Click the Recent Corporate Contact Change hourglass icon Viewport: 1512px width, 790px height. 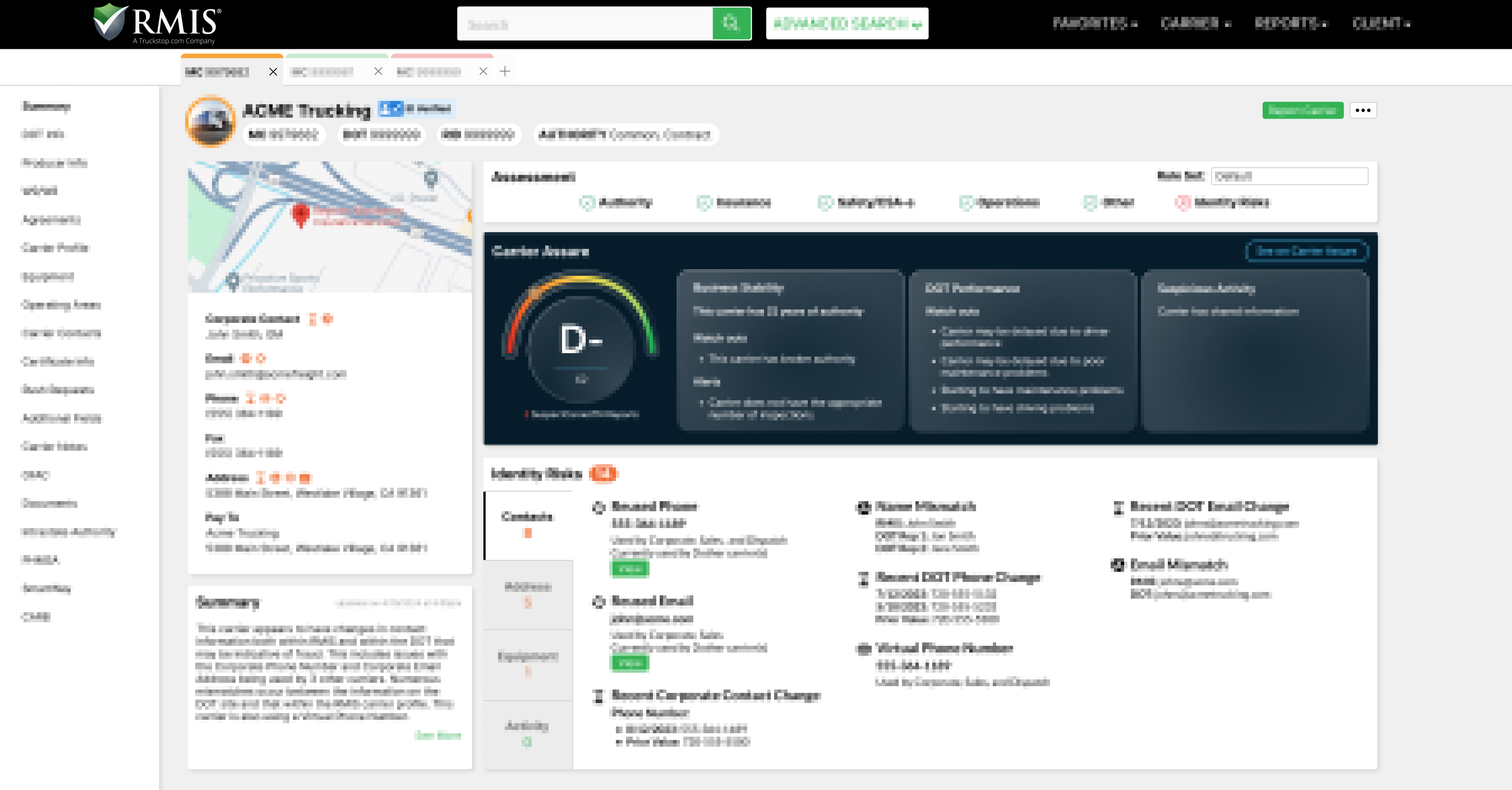coord(599,696)
